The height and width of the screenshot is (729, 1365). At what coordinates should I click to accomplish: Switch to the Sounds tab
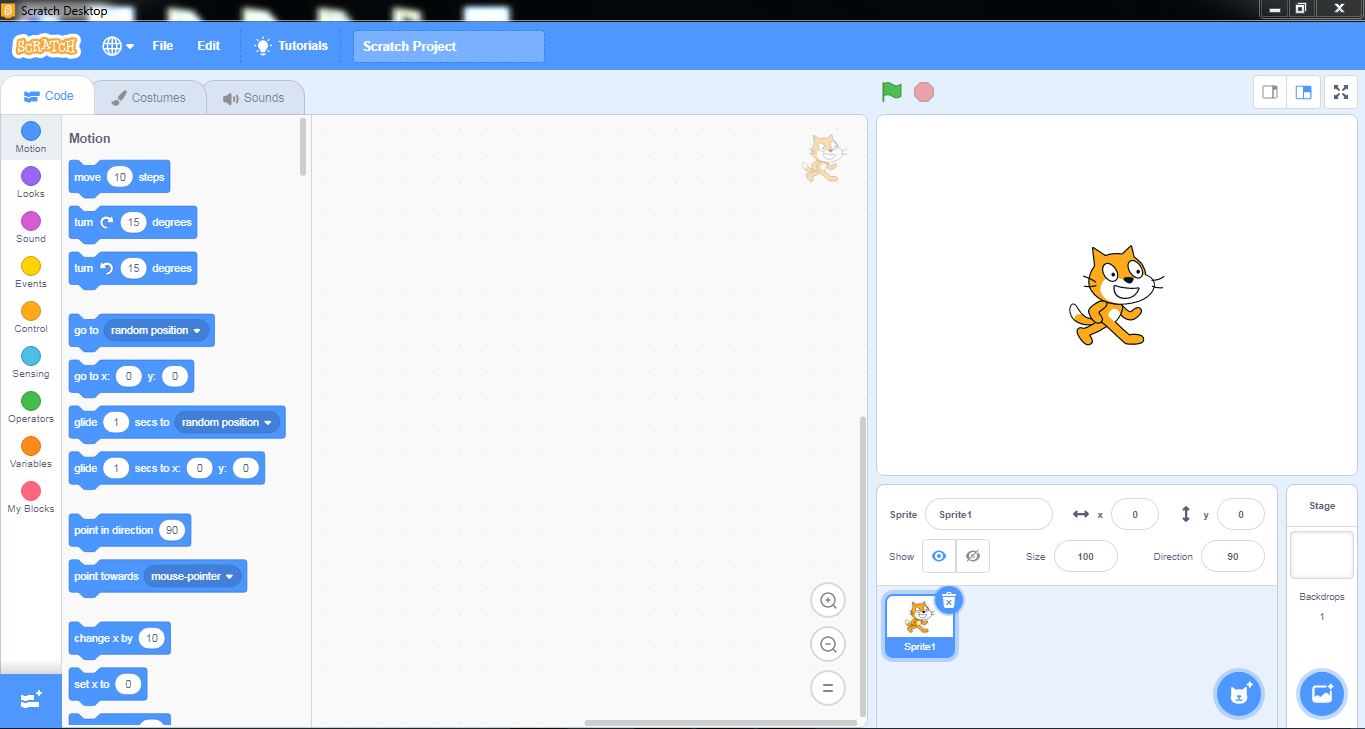pos(254,98)
